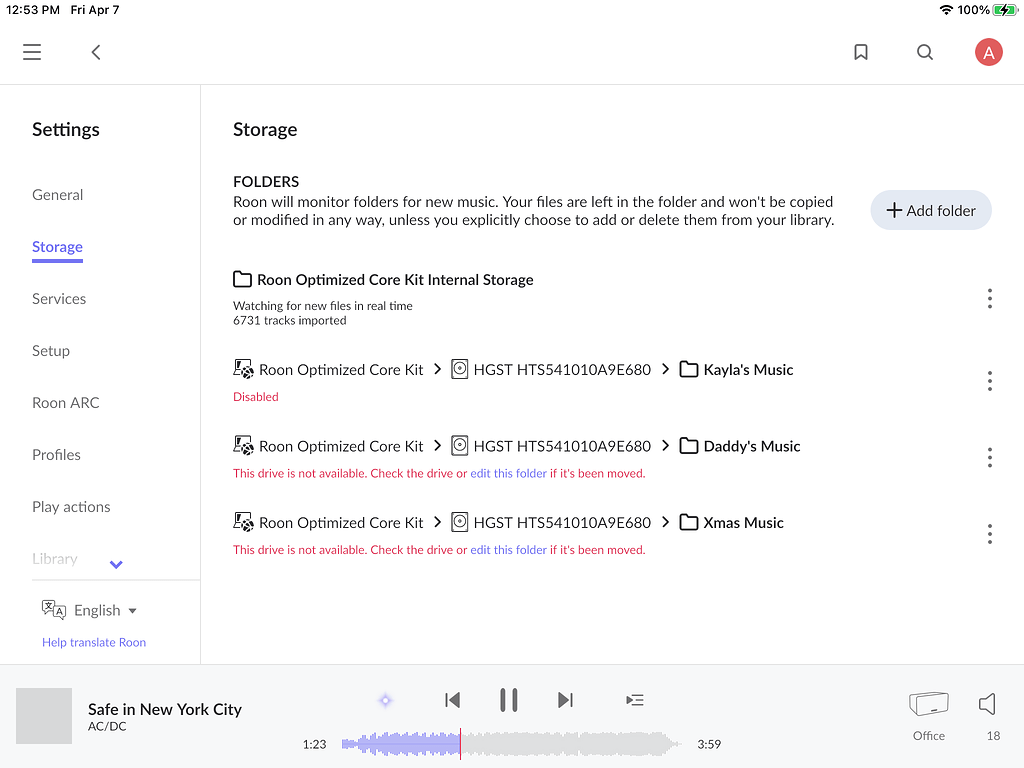Screen dimensions: 1024x768
Task: Skip to the next track
Action: pyautogui.click(x=565, y=700)
